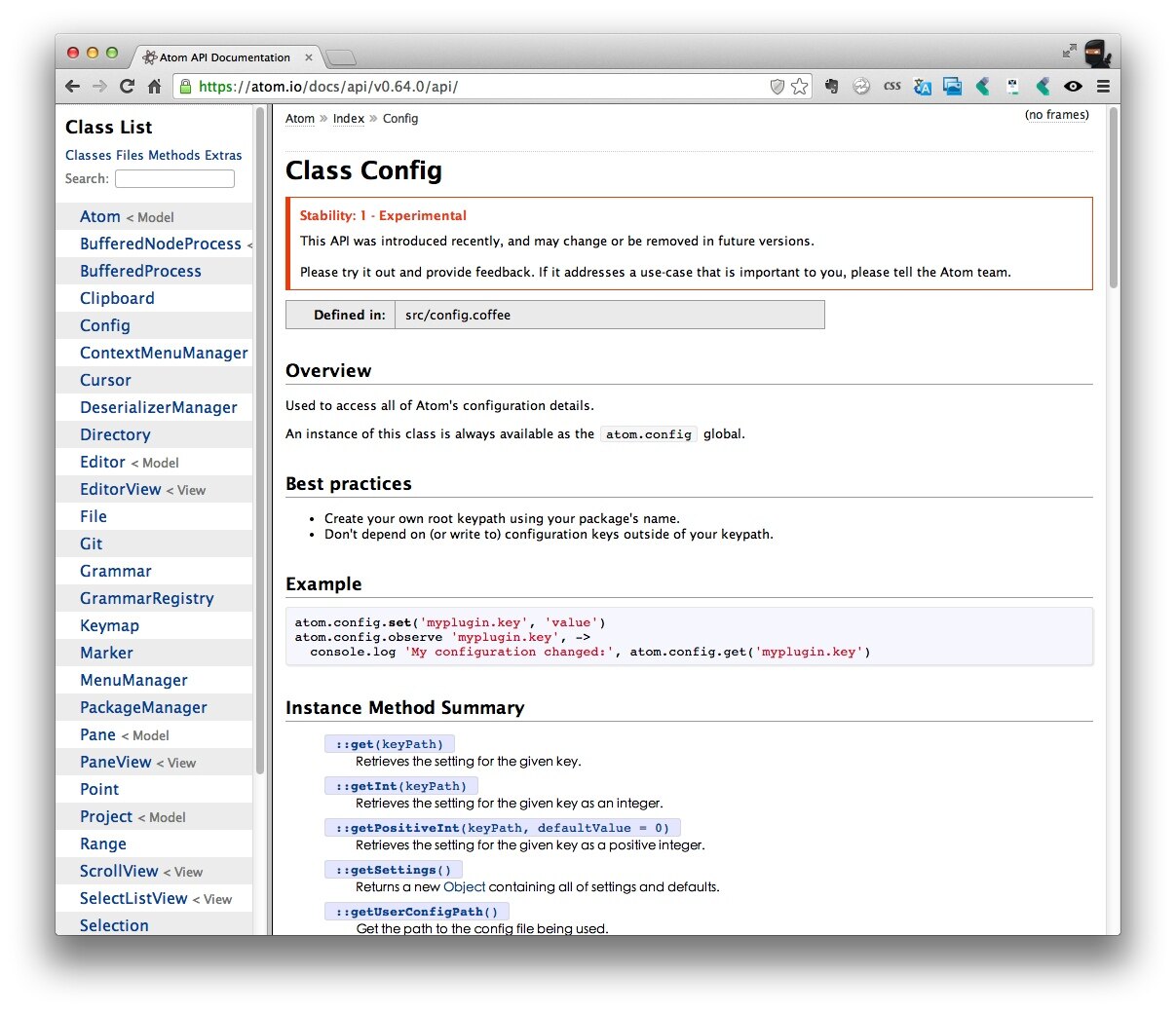
Task: Open a new browser tab
Action: coord(340,57)
